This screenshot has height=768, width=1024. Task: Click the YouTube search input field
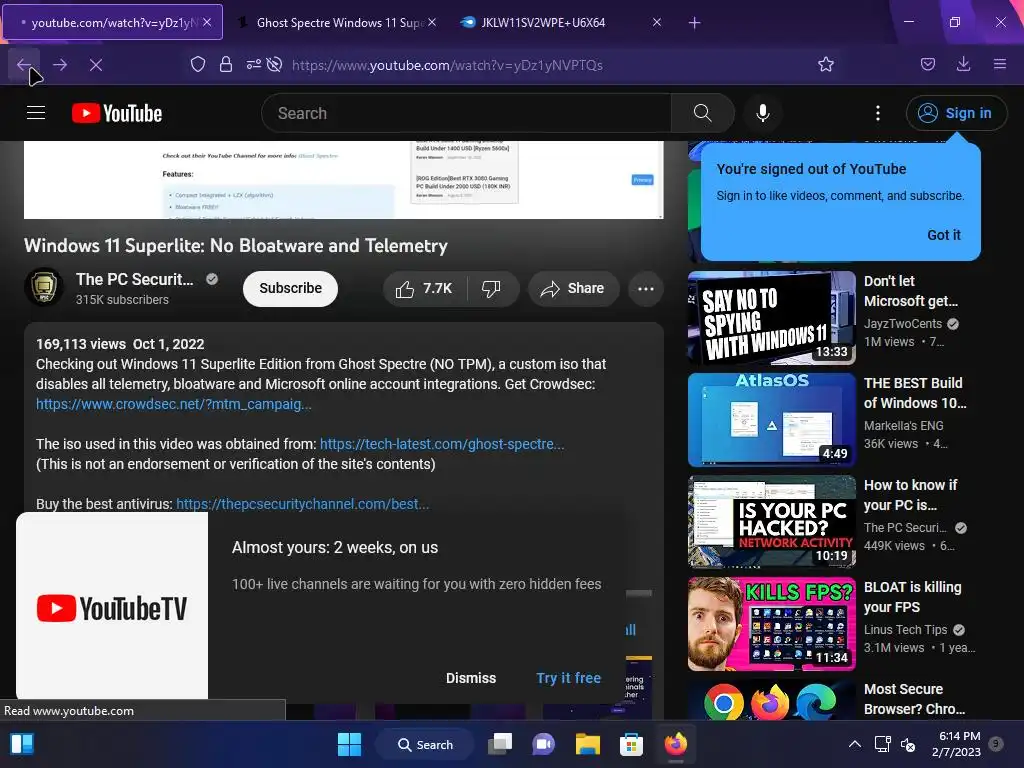click(x=466, y=113)
